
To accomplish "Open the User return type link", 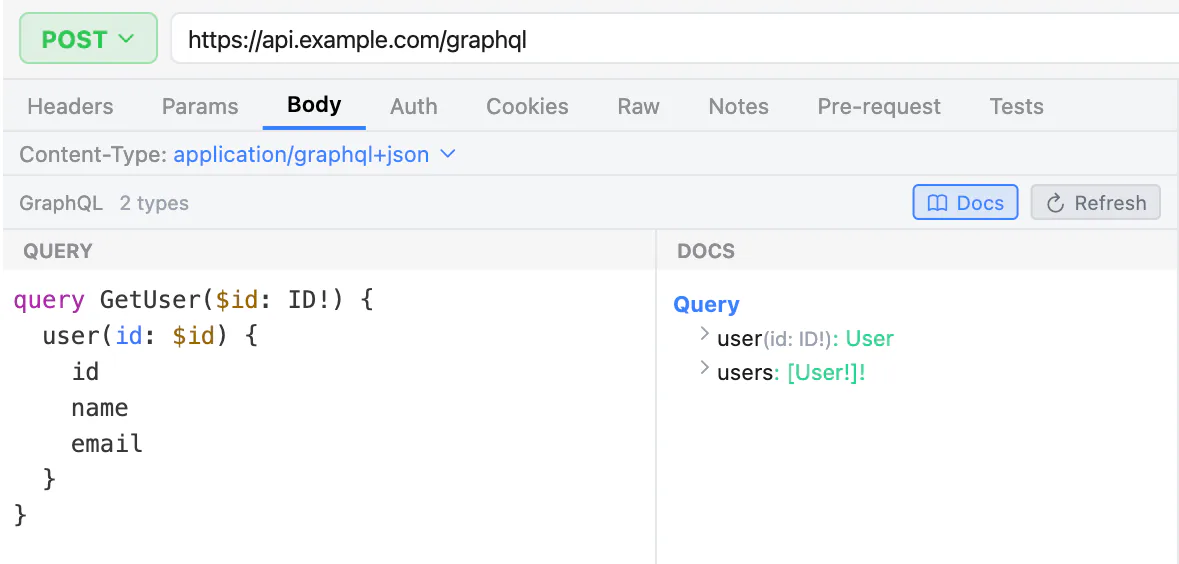I will click(x=870, y=338).
